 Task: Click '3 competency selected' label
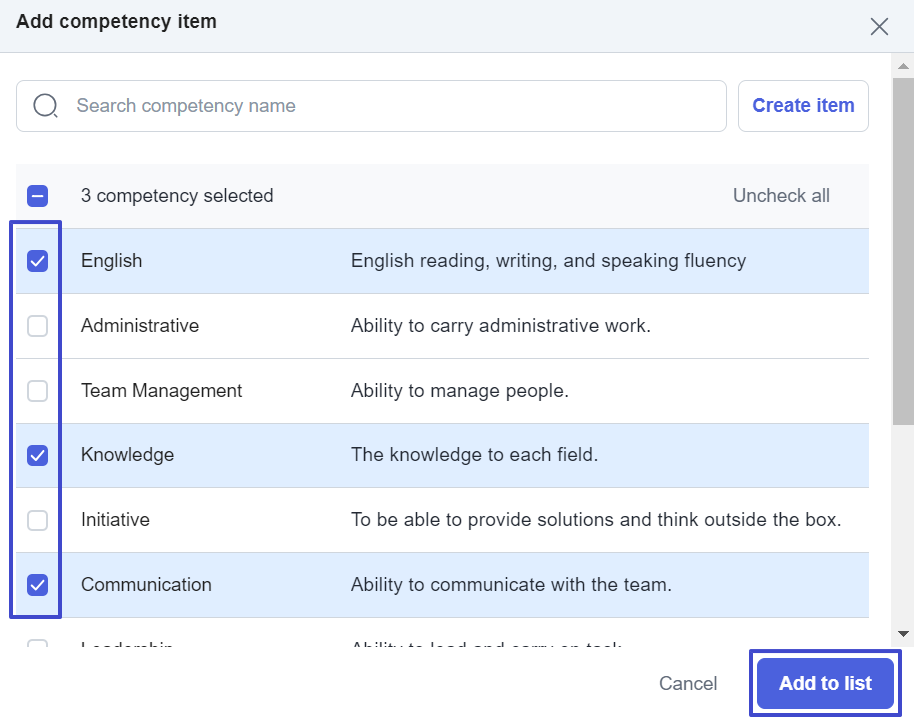pos(177,196)
